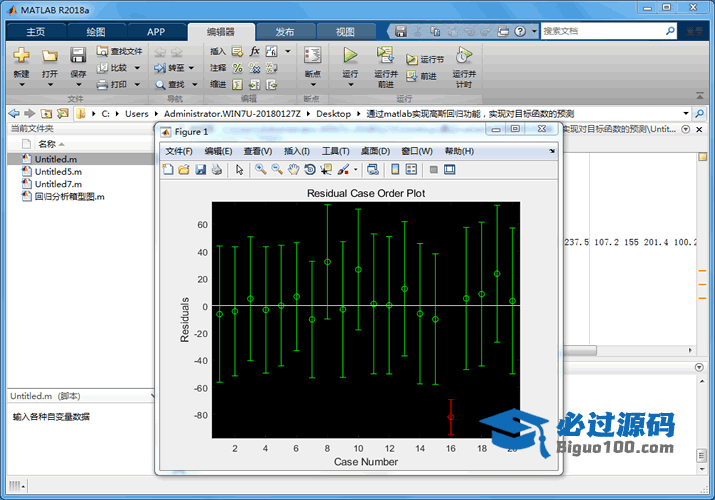Expand the Go To (转至) dropdown

pos(192,68)
